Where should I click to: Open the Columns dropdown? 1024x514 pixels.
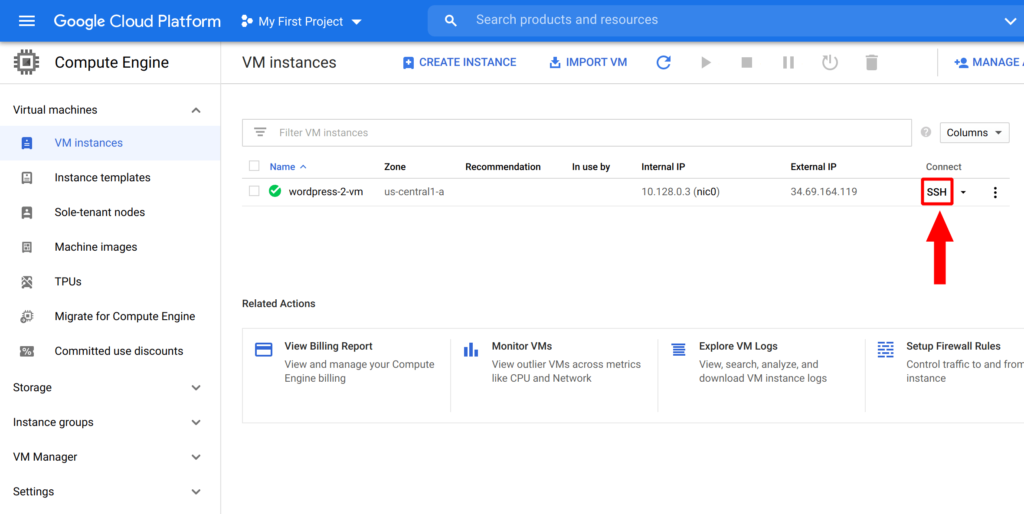pyautogui.click(x=974, y=133)
